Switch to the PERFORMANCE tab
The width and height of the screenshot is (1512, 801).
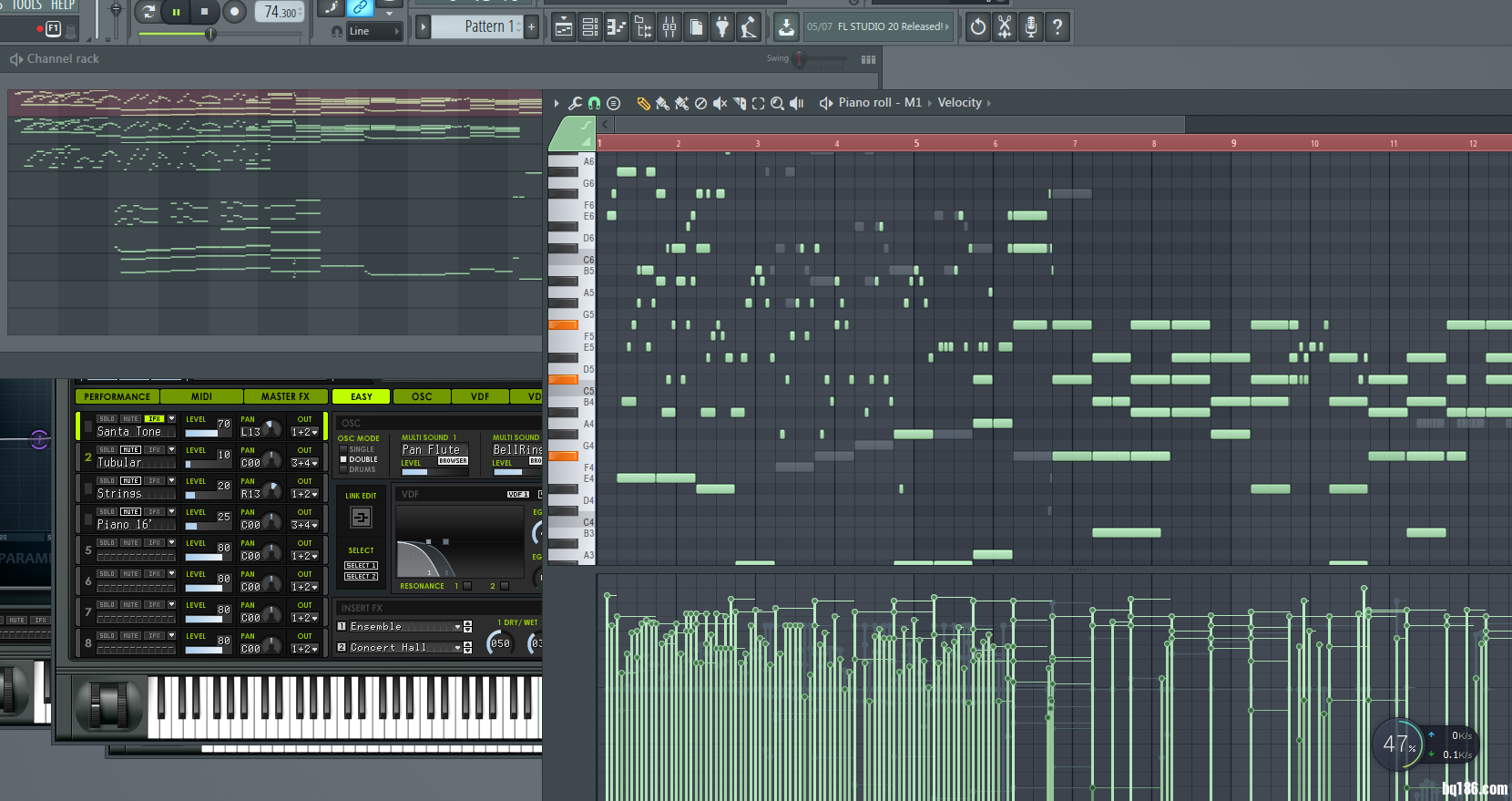coord(117,396)
